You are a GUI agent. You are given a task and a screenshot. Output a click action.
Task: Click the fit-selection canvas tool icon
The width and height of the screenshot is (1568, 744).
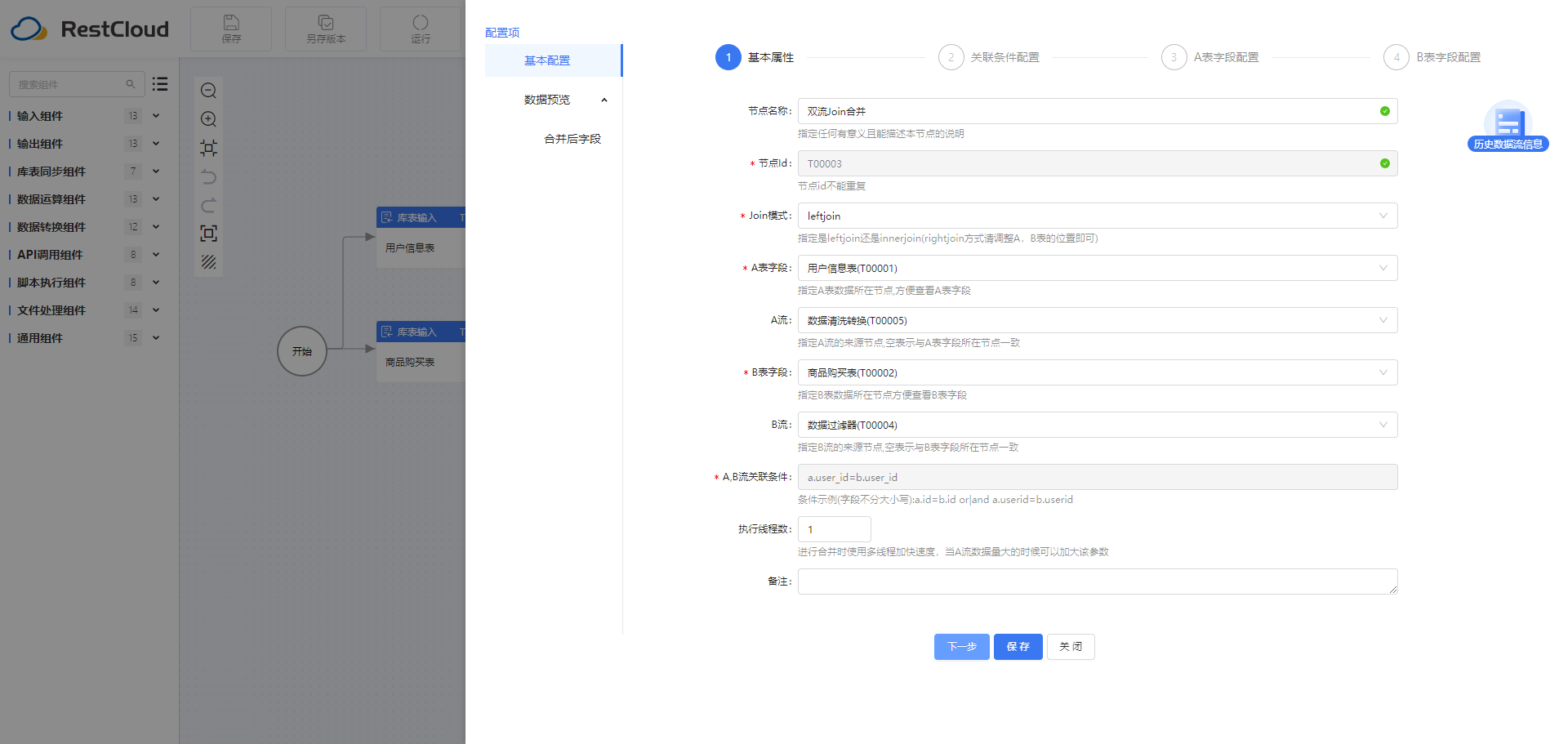(208, 148)
